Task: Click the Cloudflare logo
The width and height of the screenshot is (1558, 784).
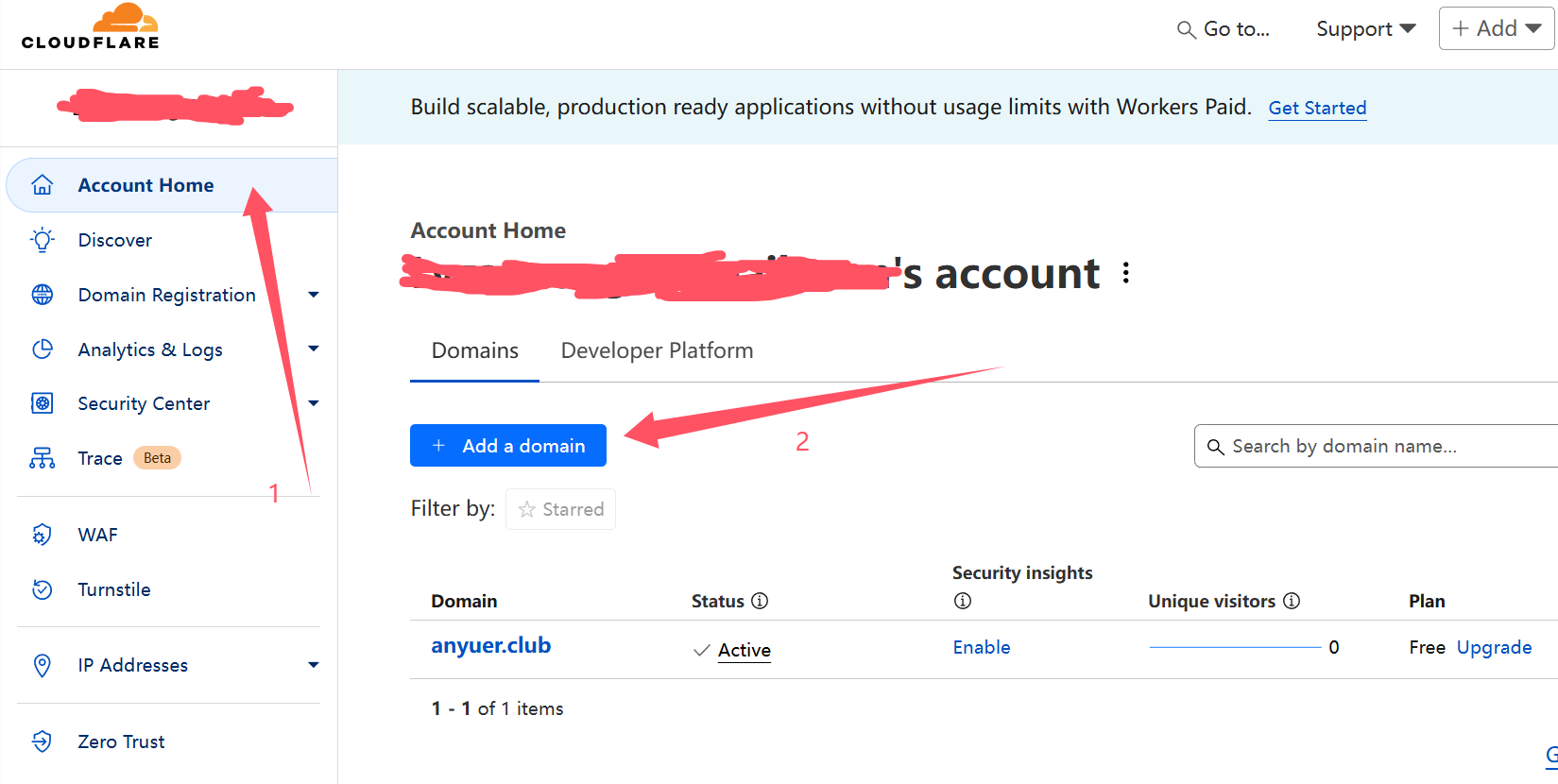Action: pyautogui.click(x=91, y=26)
